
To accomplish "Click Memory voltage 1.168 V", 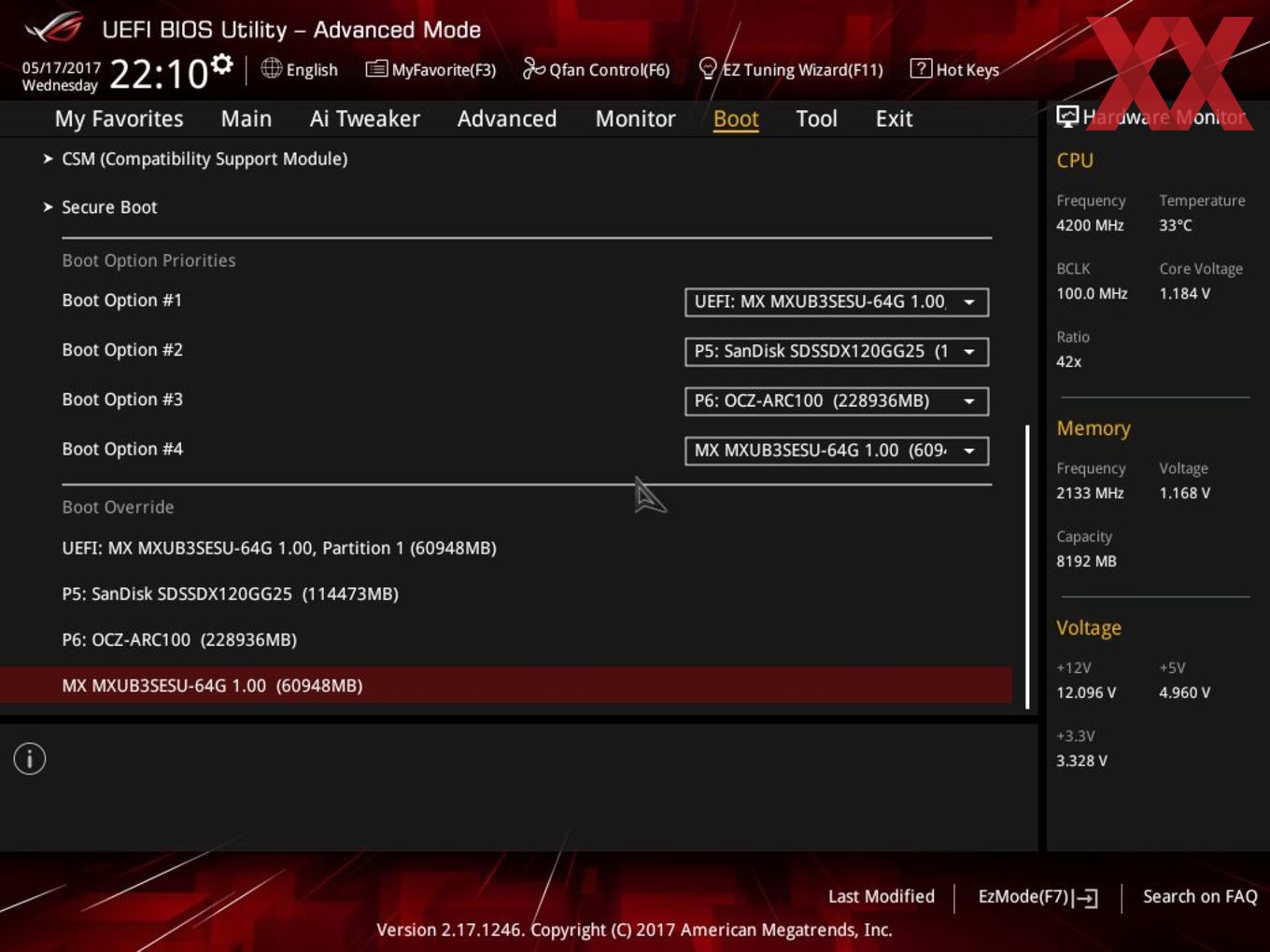I will [x=1185, y=493].
